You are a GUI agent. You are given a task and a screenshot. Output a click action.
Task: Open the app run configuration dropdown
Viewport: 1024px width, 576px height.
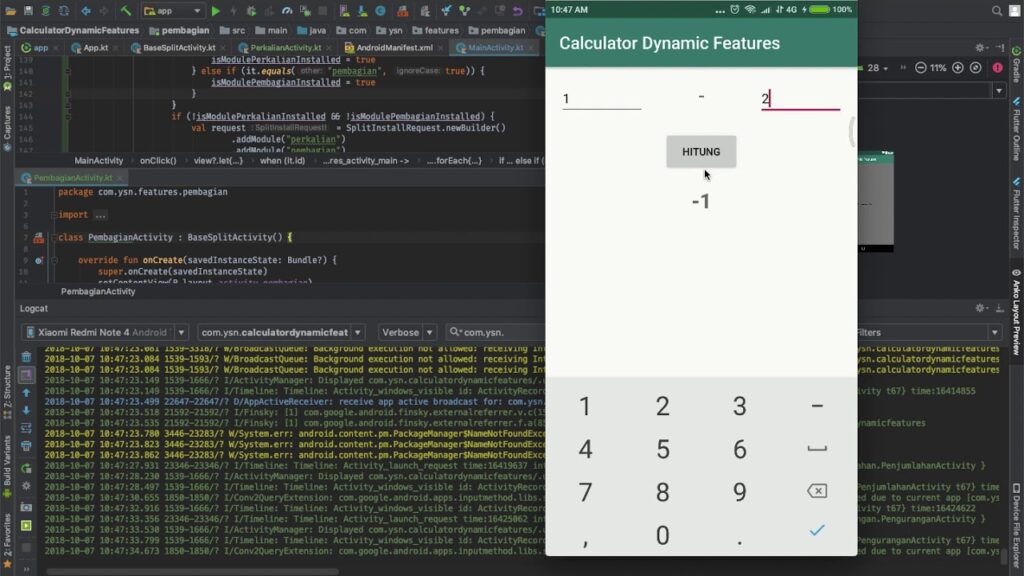[x=172, y=10]
